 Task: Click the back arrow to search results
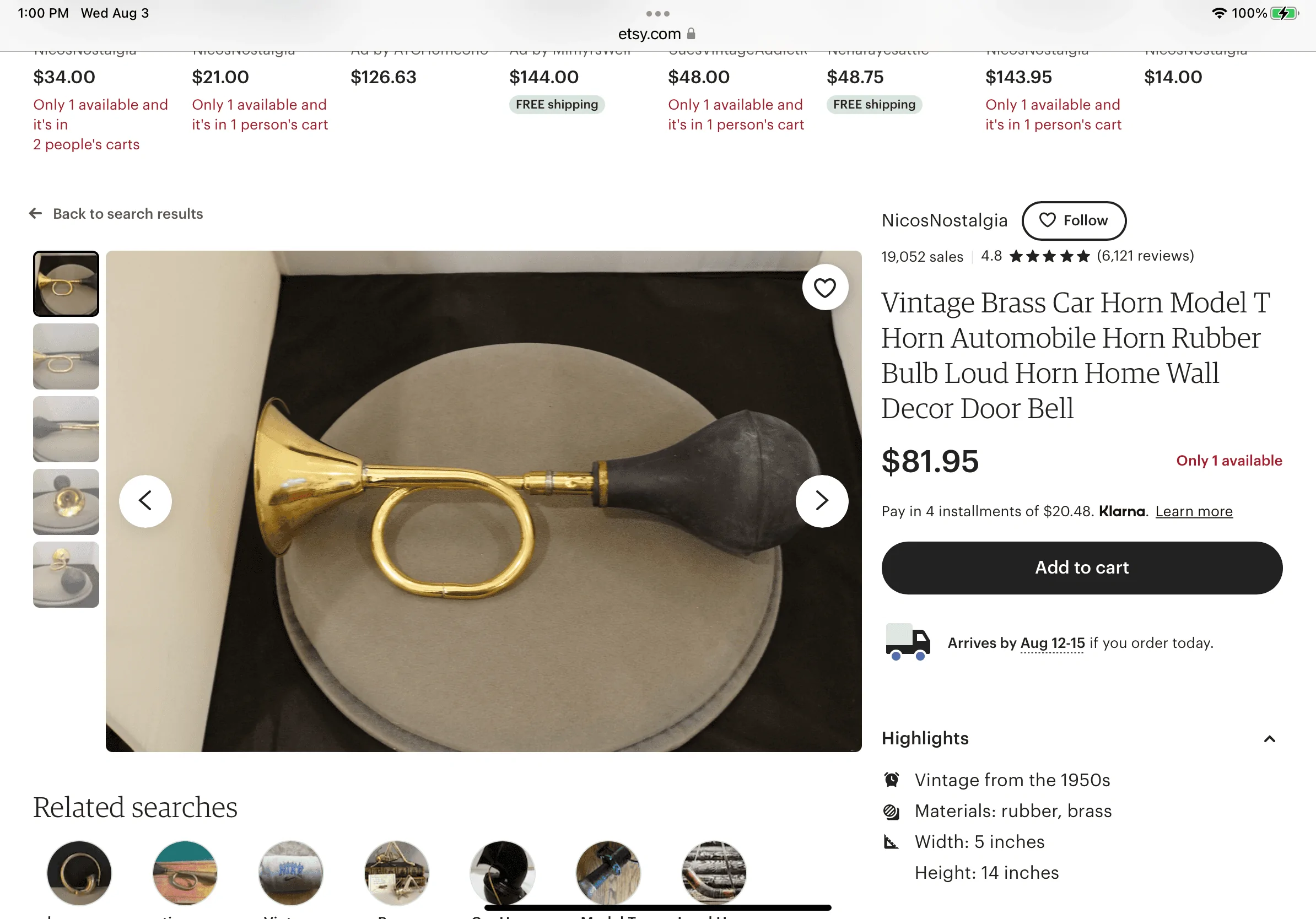[x=35, y=213]
